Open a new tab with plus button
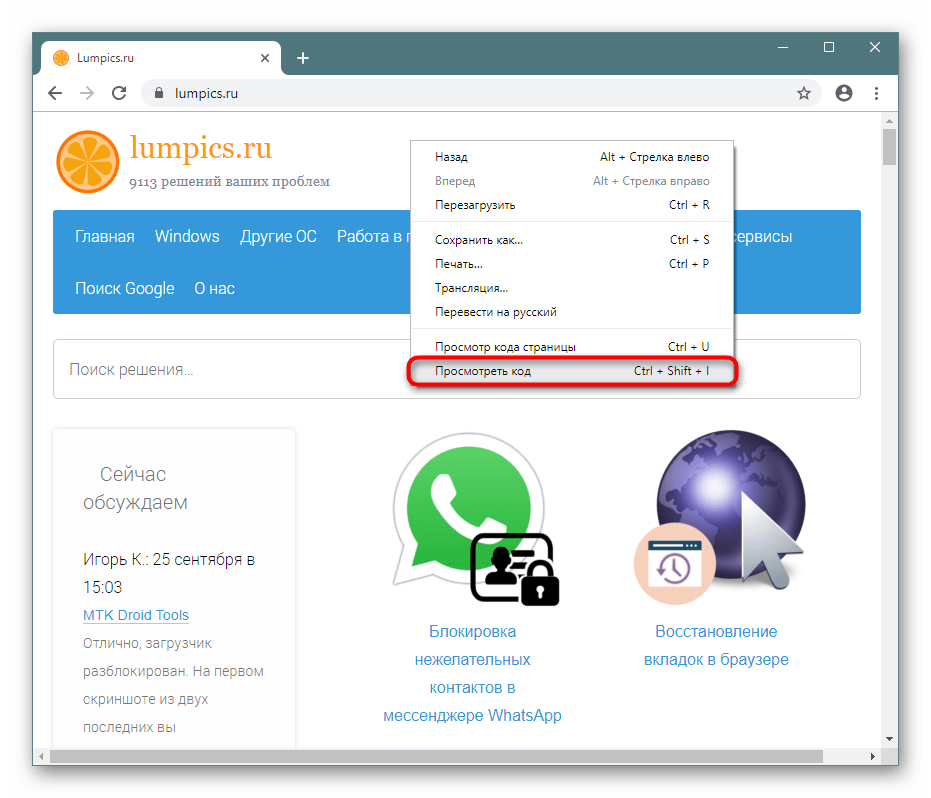Image resolution: width=931 pixels, height=798 pixels. (x=303, y=58)
